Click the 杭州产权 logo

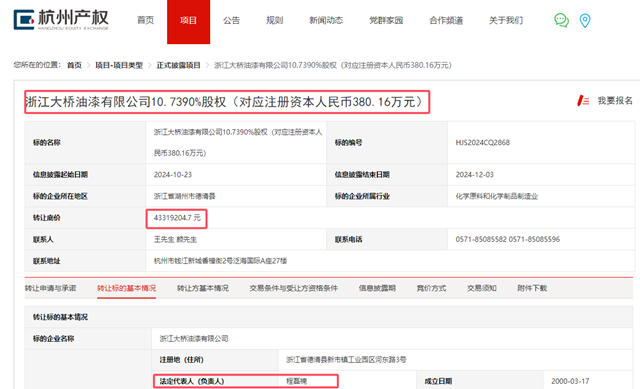[61, 20]
